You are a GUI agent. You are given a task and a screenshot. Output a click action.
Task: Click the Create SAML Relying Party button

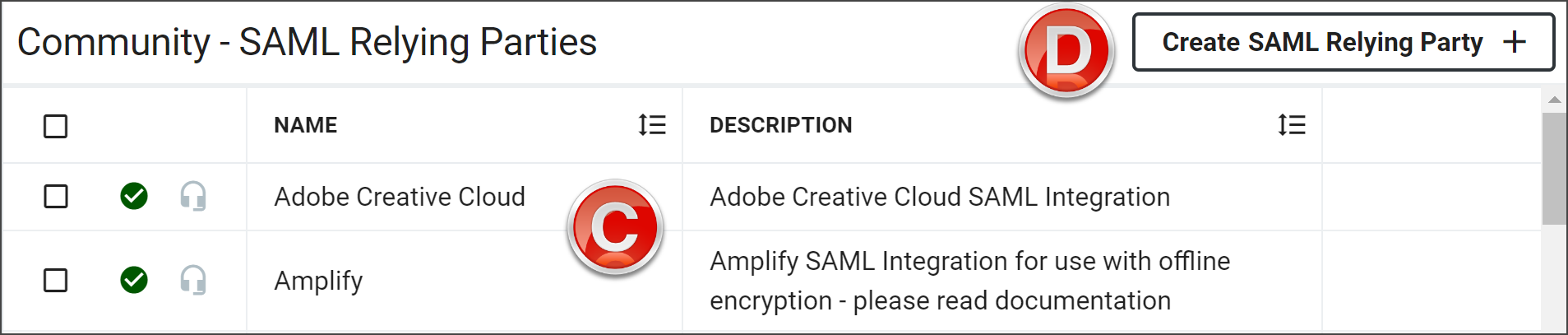click(1343, 42)
